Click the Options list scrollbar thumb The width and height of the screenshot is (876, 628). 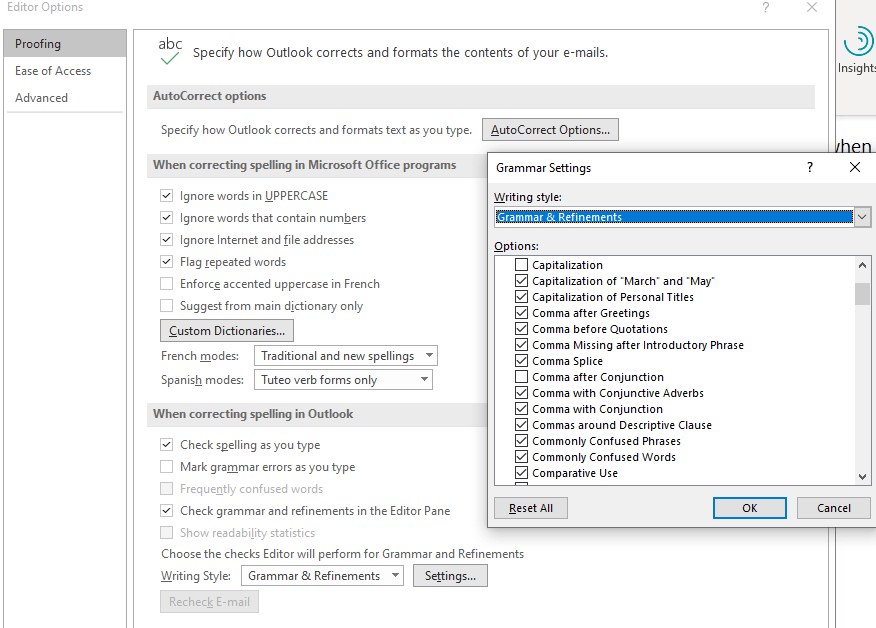click(863, 294)
